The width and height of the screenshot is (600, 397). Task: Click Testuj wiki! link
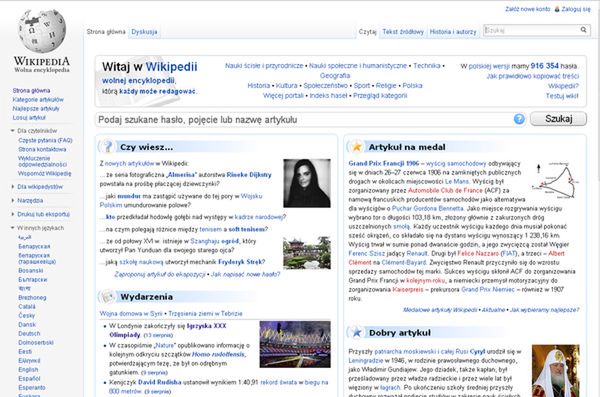(x=562, y=96)
